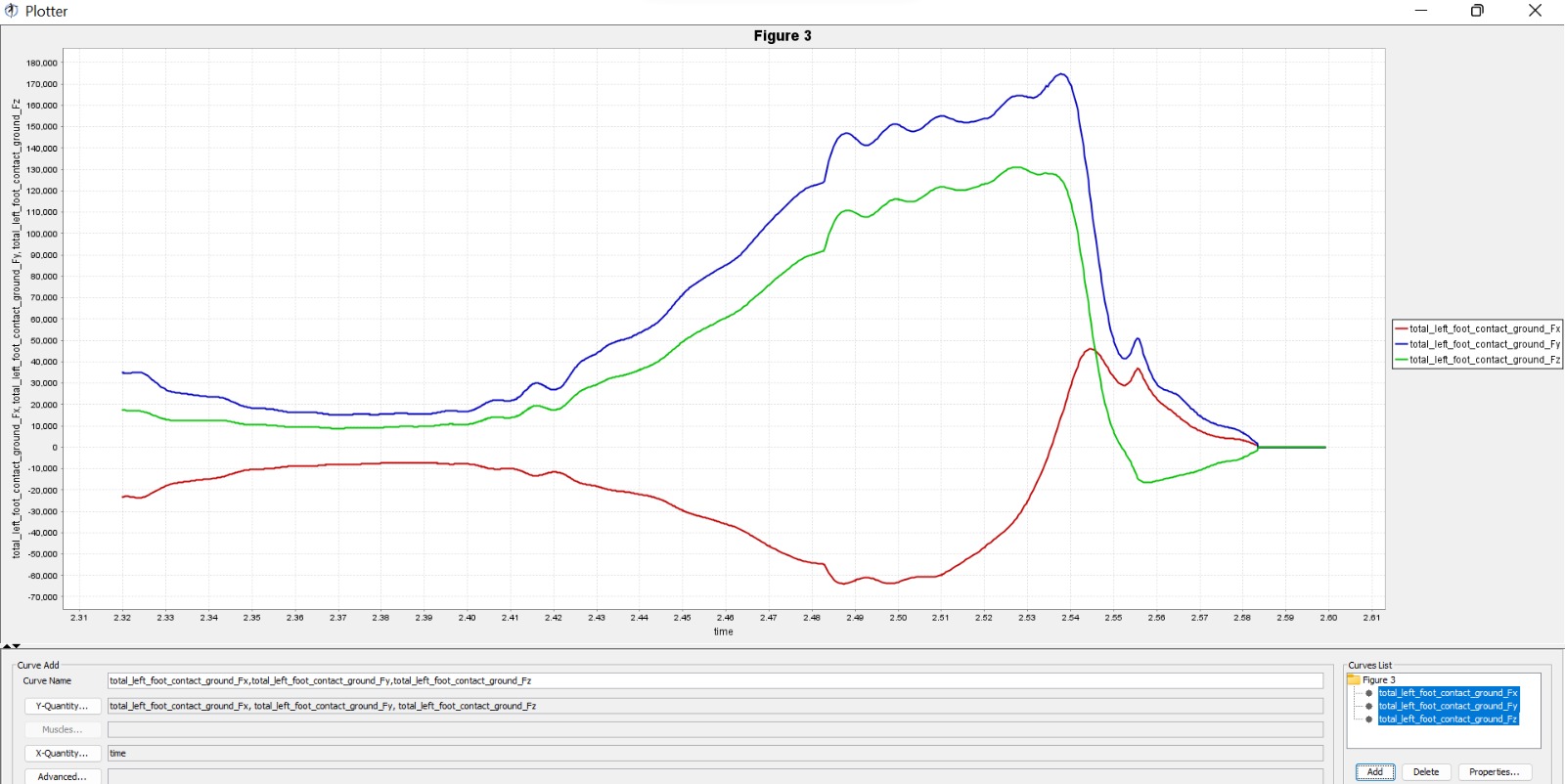Click the bullet icon beside the Fy curve
This screenshot has width=1565, height=784.
[1368, 706]
